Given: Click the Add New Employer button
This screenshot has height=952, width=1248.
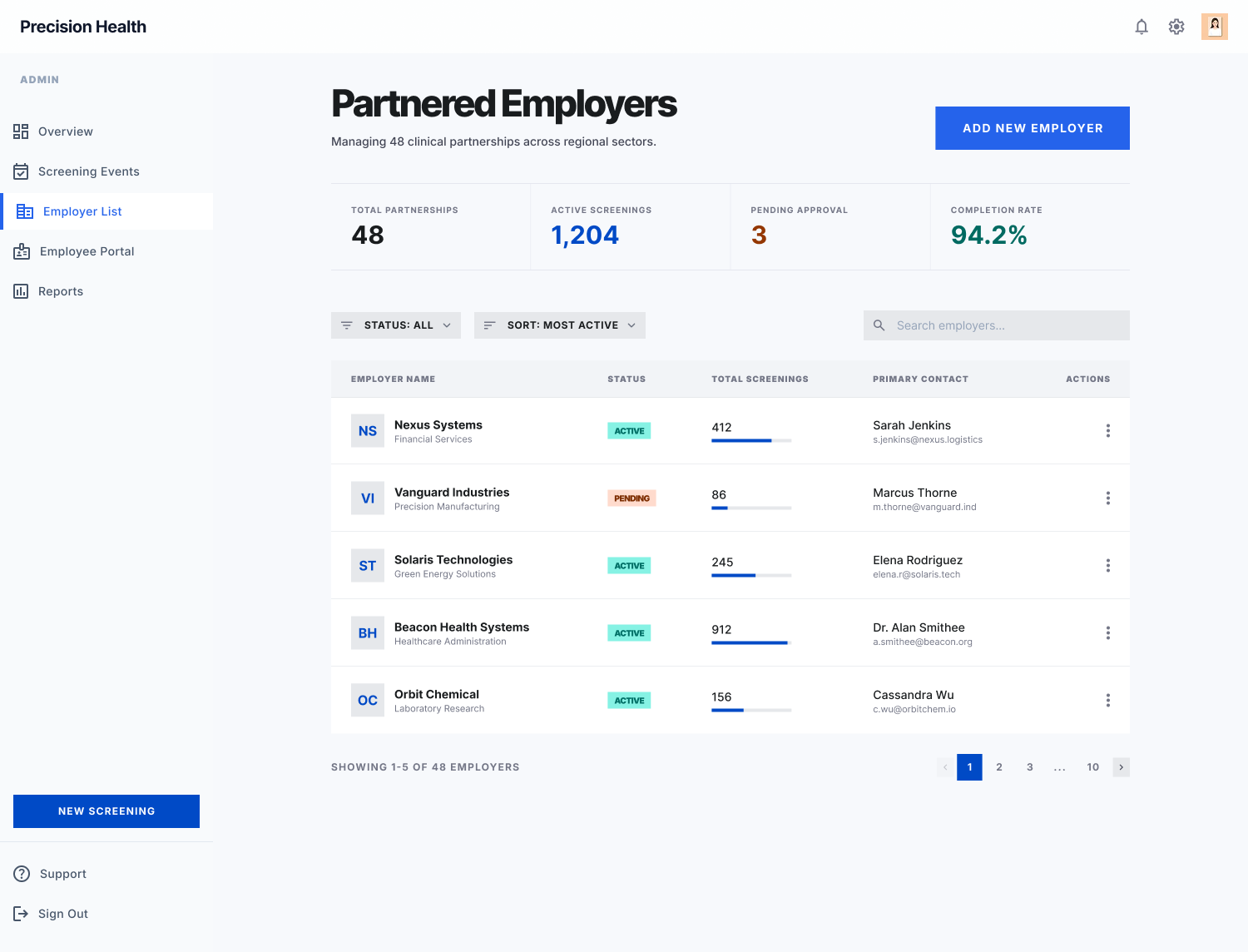Looking at the screenshot, I should [x=1033, y=128].
